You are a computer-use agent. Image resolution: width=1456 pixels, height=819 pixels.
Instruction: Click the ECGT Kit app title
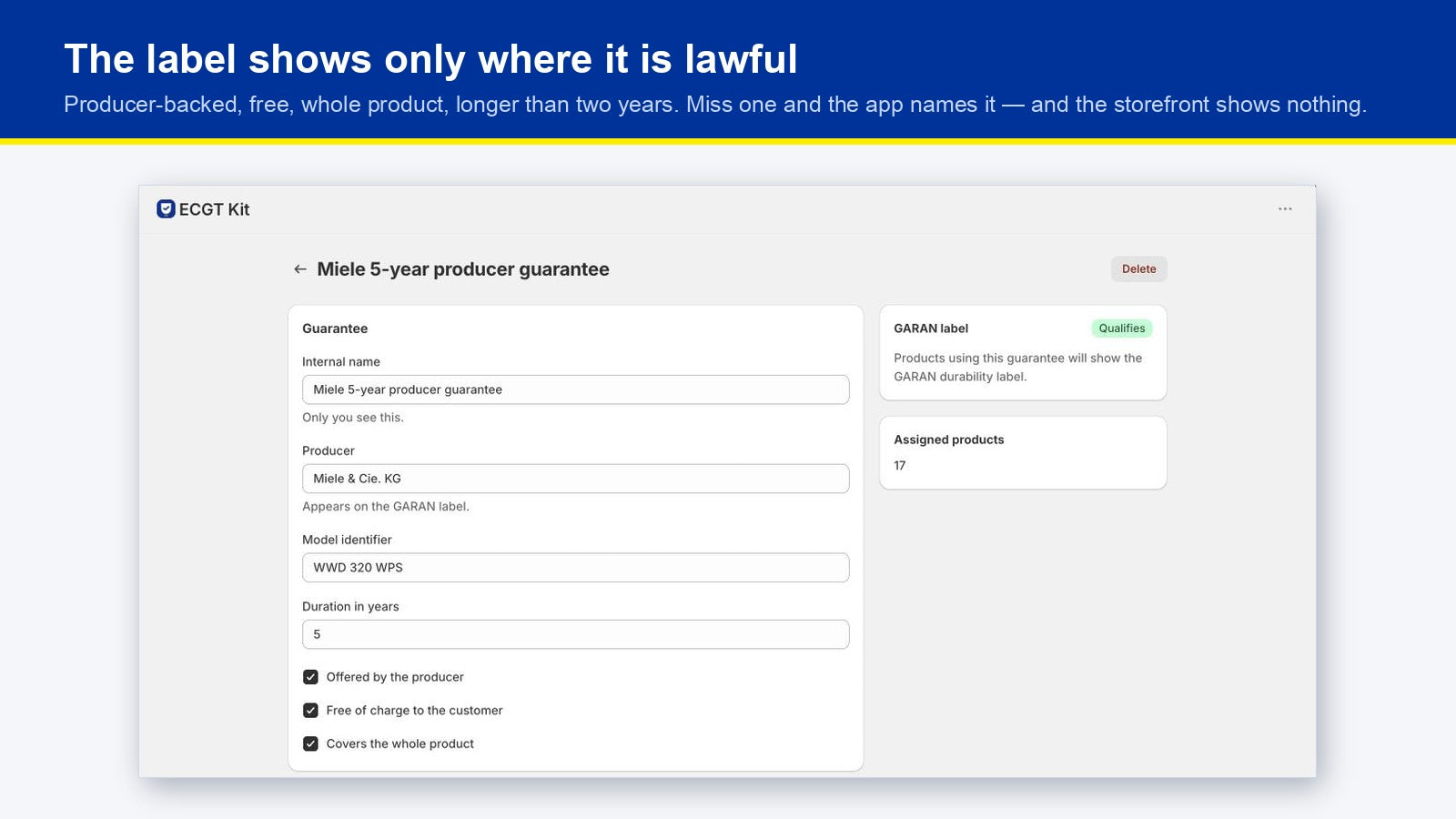pyautogui.click(x=214, y=209)
